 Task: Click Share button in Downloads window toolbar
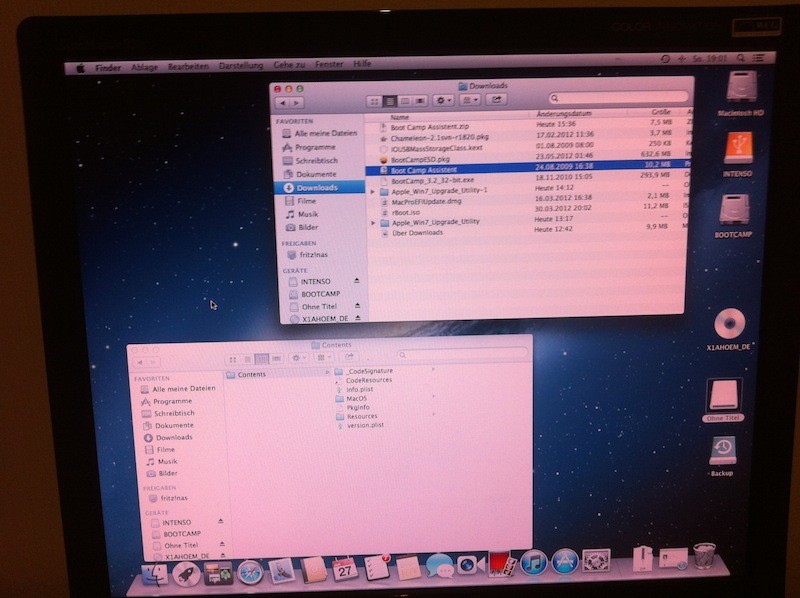pos(497,100)
